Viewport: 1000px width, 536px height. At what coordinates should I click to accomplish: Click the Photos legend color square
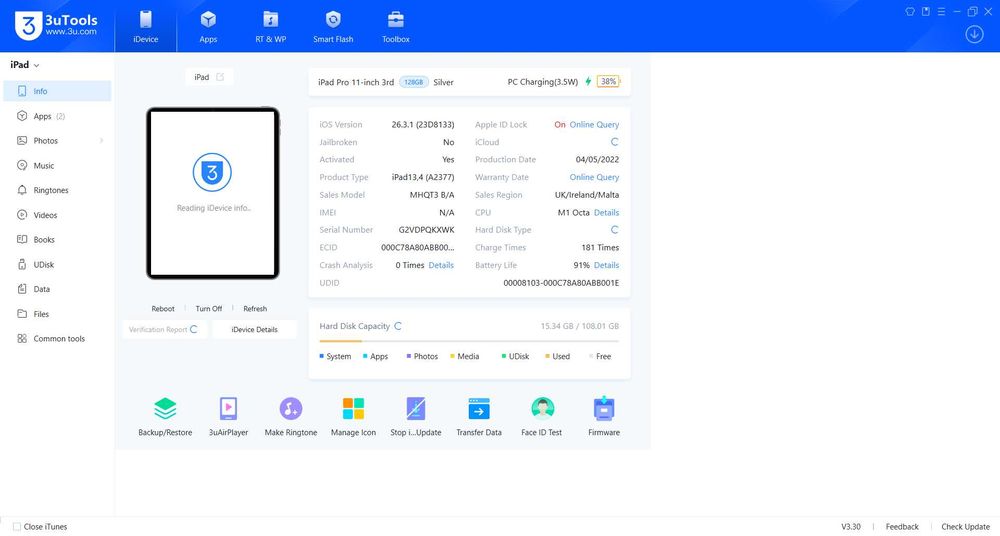(x=409, y=356)
